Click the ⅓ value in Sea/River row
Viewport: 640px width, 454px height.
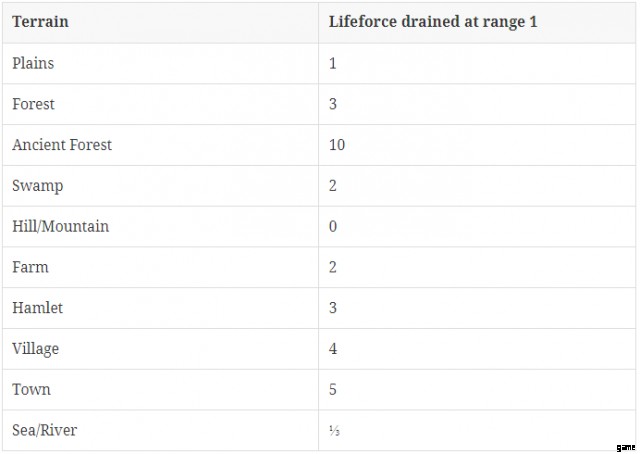pyautogui.click(x=334, y=430)
